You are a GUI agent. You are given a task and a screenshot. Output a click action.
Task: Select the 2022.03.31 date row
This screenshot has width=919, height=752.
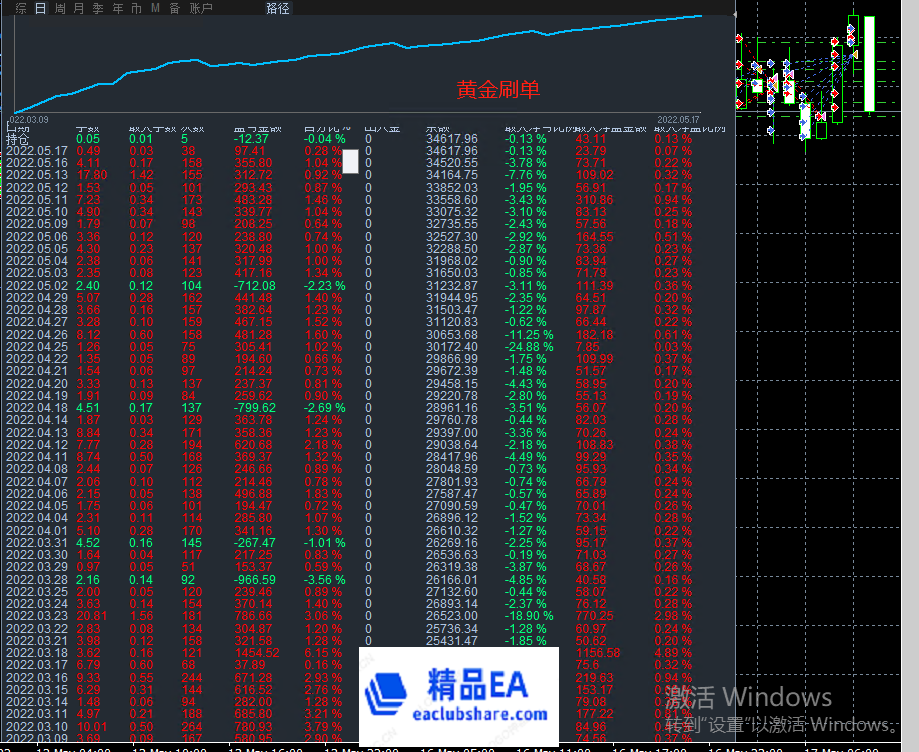point(37,543)
